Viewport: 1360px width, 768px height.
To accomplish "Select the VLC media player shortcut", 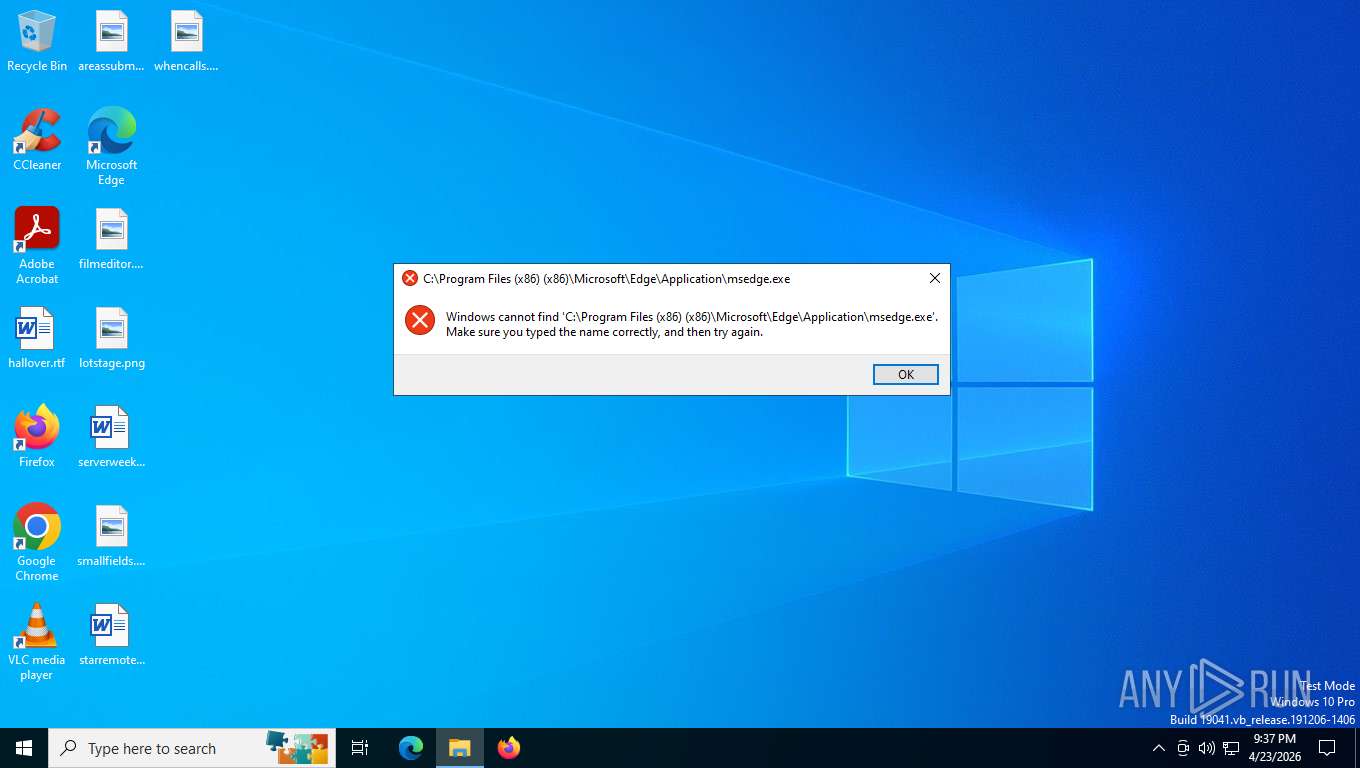I will (x=37, y=642).
